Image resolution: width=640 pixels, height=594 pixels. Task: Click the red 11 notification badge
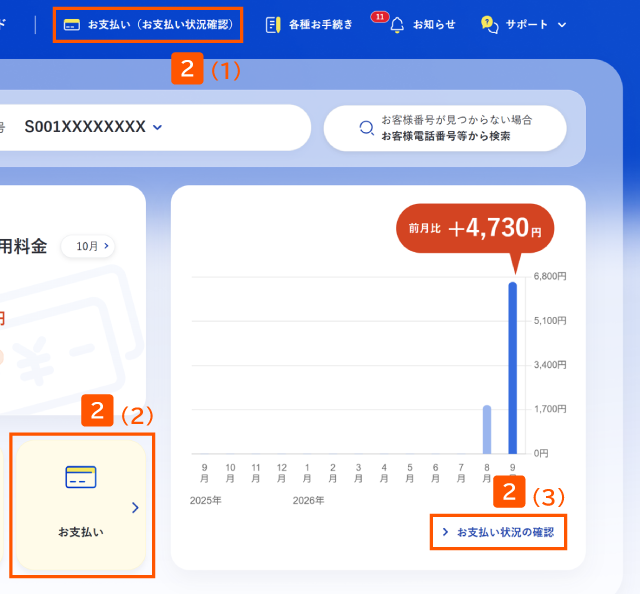[380, 17]
